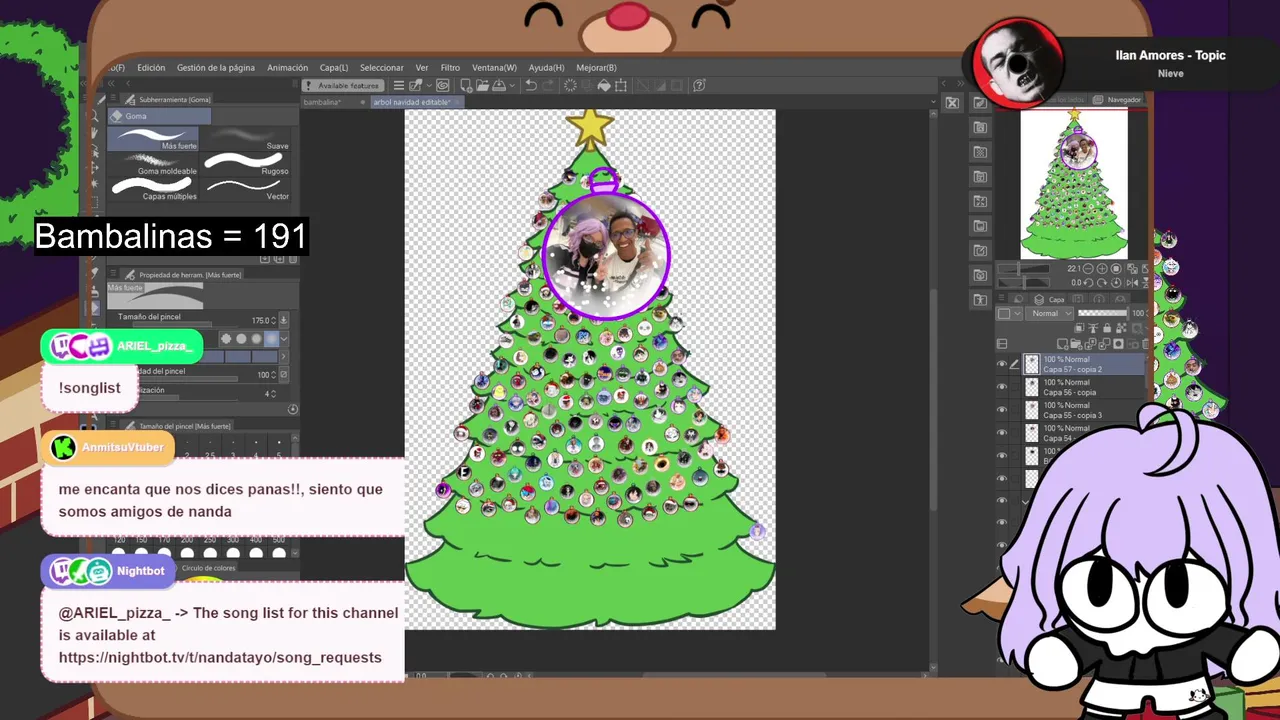This screenshot has width=1280, height=720.
Task: Click the new document icon
Action: pos(466,86)
